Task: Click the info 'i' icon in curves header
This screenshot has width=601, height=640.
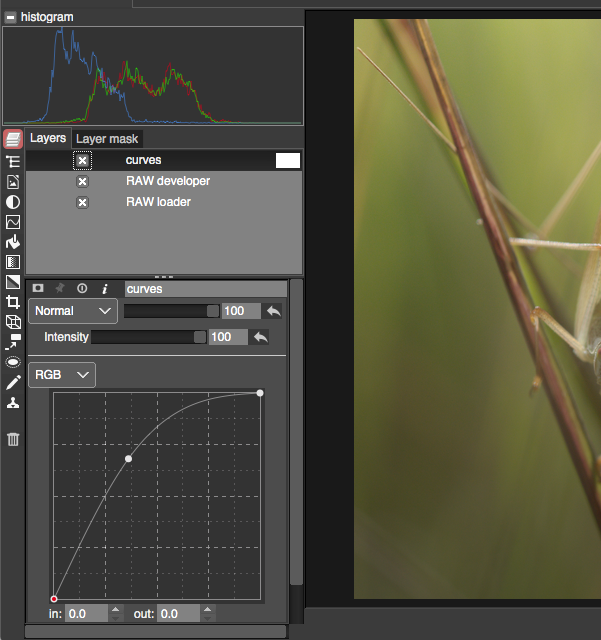Action: pos(105,289)
